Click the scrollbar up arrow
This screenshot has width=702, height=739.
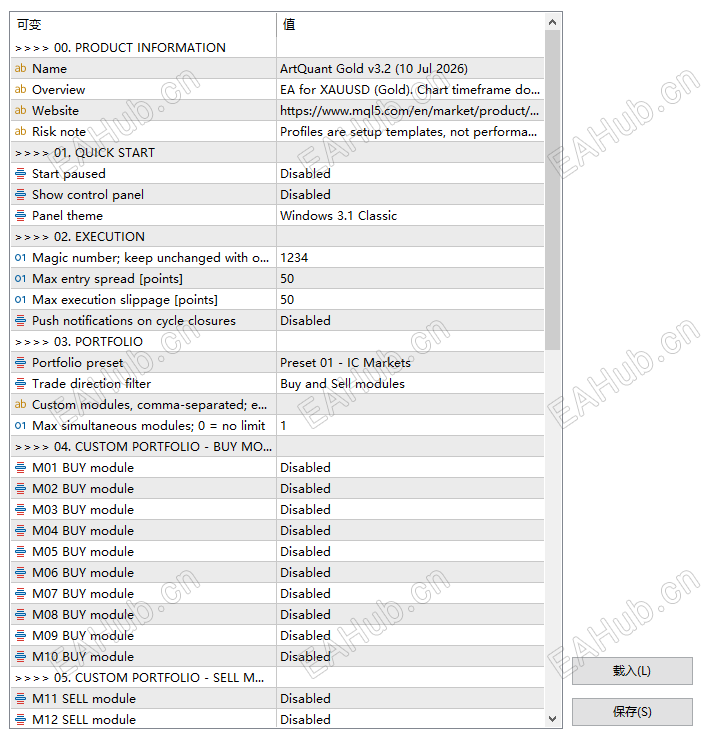click(553, 22)
